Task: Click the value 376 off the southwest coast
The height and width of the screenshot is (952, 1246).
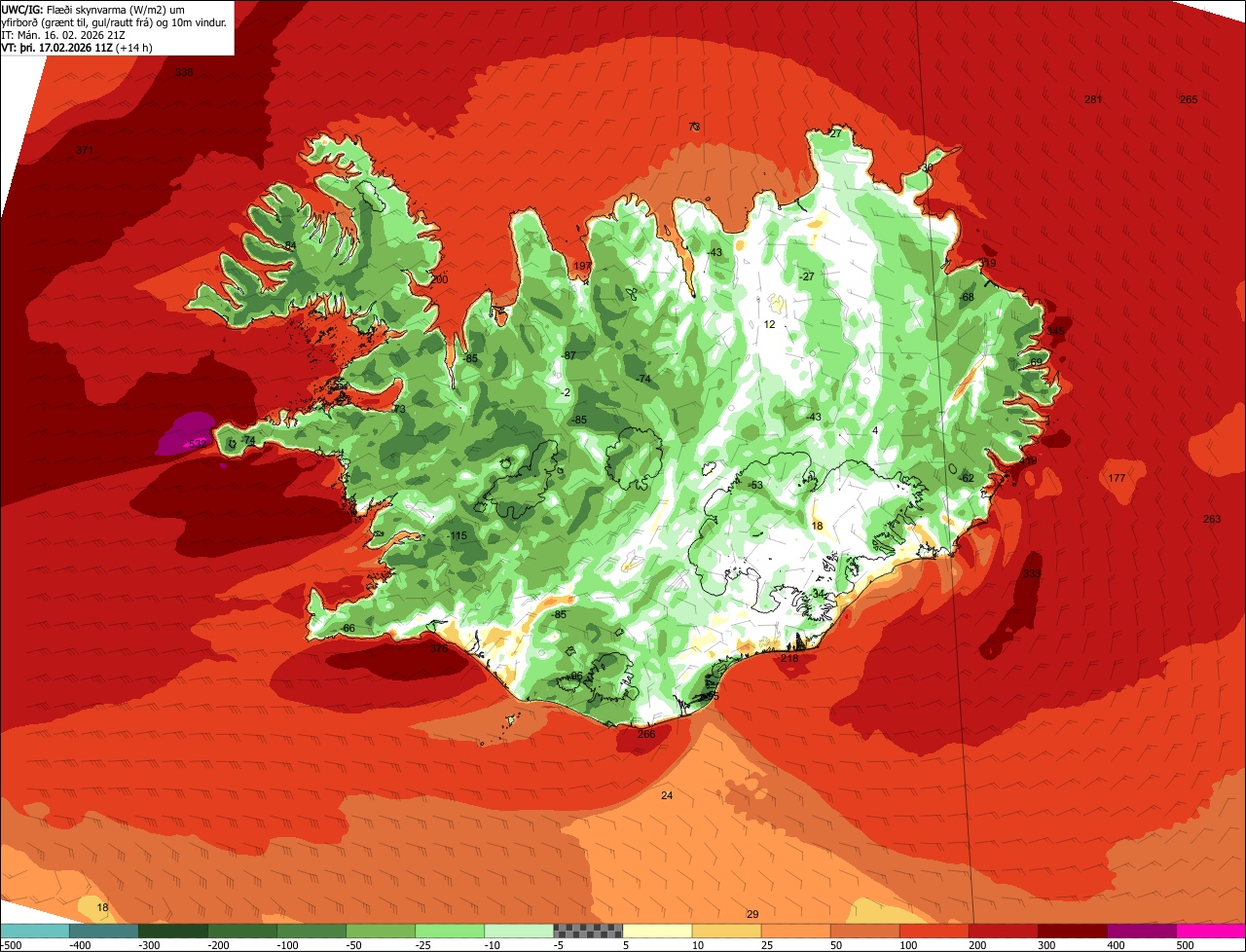Action: coord(439,648)
